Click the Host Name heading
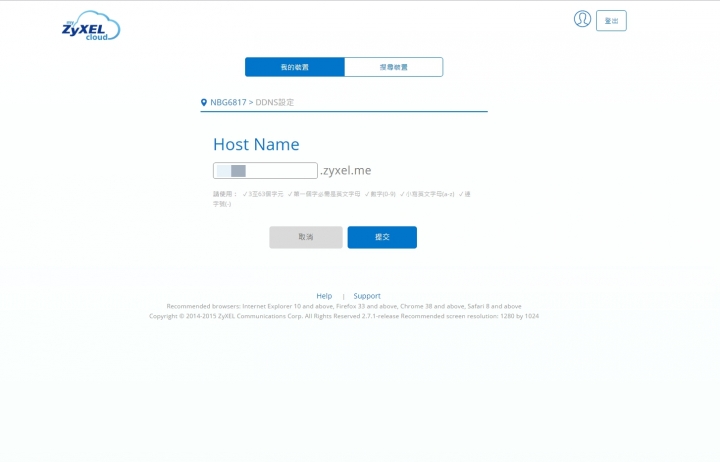720x462 pixels. point(256,144)
